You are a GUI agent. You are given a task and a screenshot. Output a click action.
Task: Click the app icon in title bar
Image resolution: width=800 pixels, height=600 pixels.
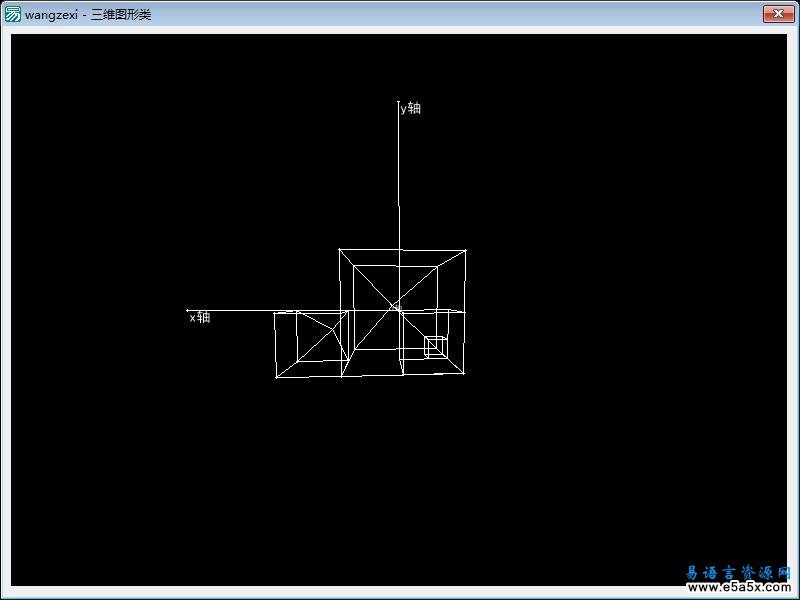point(12,14)
